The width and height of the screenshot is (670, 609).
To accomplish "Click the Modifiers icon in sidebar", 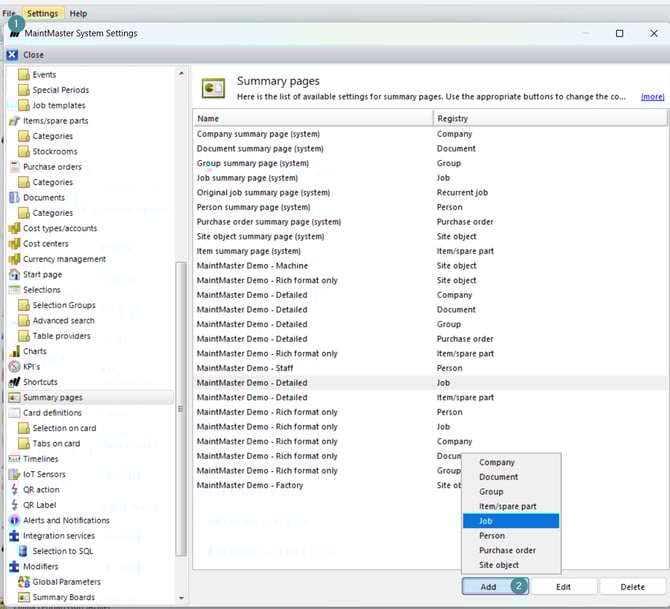I will pyautogui.click(x=14, y=567).
